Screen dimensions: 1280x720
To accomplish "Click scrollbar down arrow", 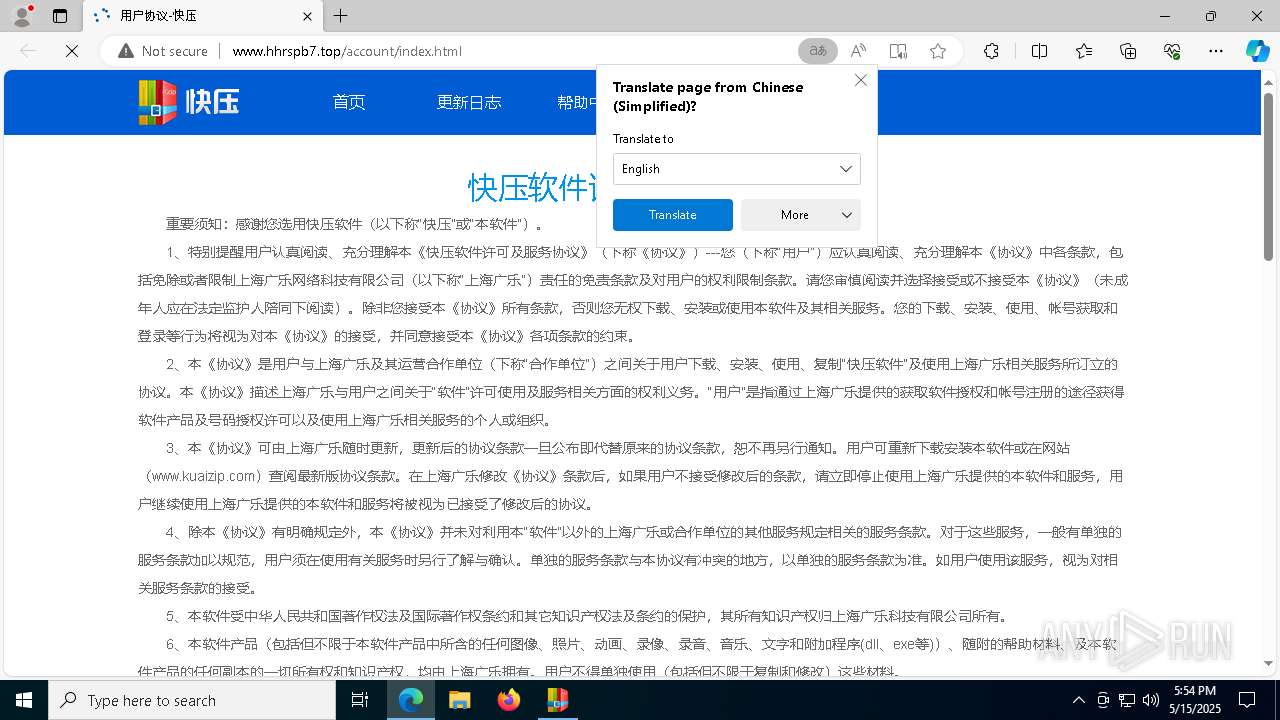I will 1268,663.
